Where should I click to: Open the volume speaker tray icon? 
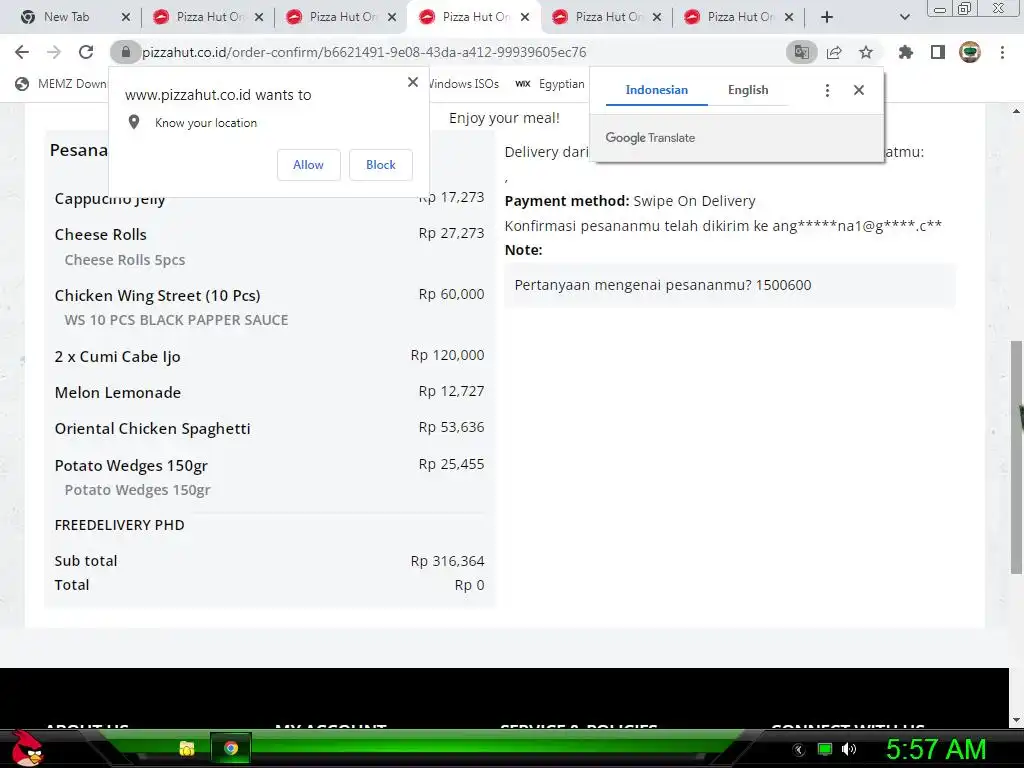849,749
